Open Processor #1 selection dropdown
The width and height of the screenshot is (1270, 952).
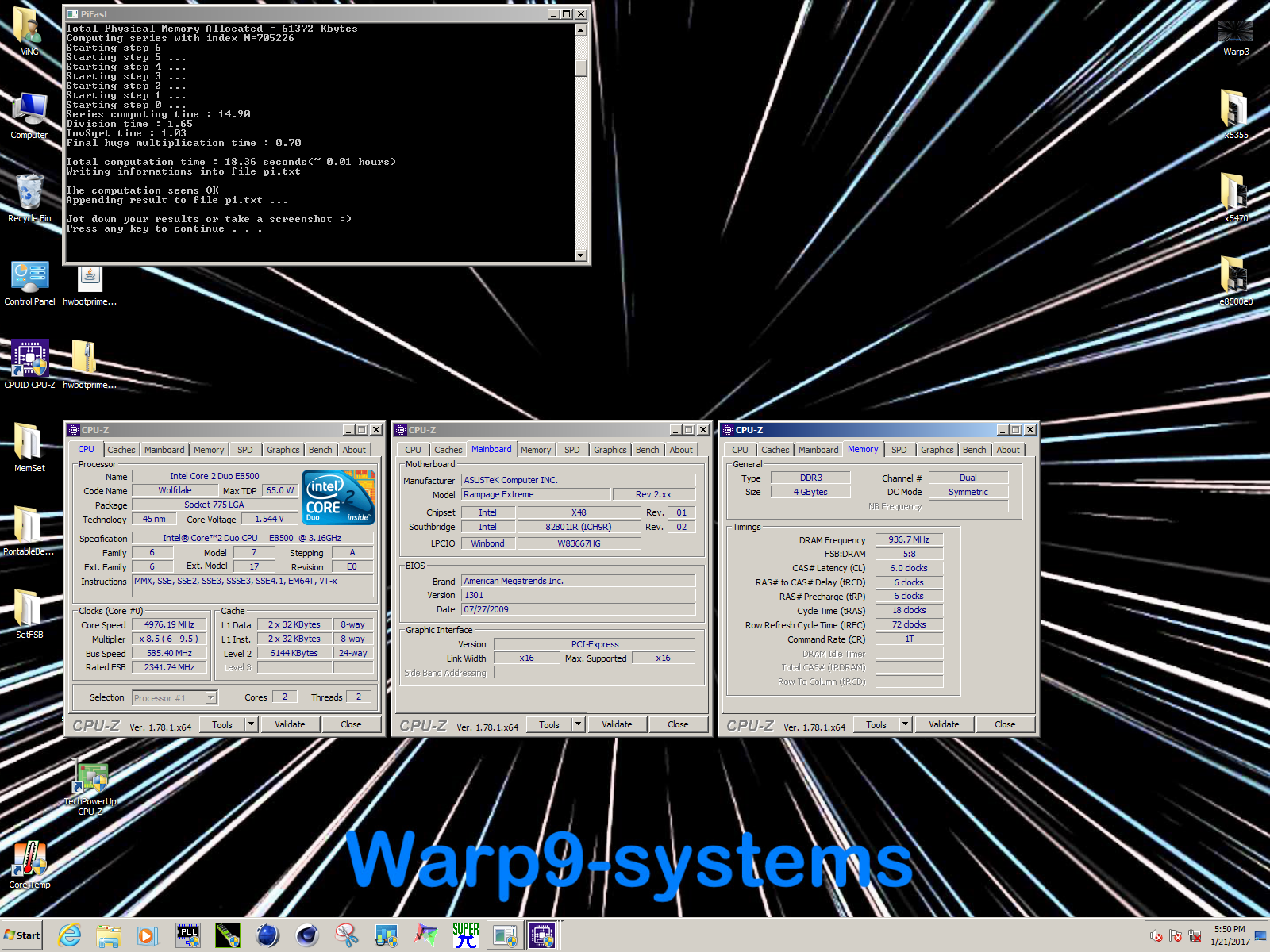click(211, 698)
